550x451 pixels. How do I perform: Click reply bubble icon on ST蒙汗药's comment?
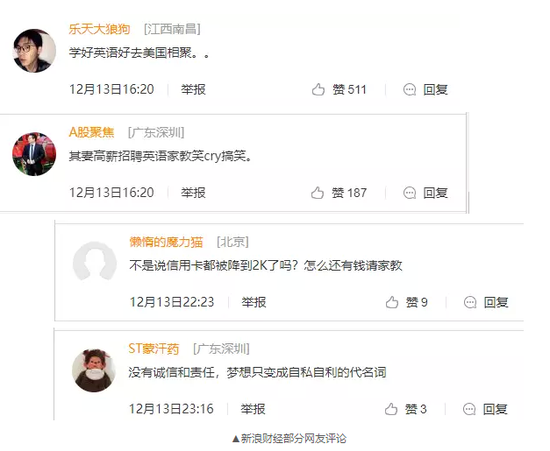[469, 409]
